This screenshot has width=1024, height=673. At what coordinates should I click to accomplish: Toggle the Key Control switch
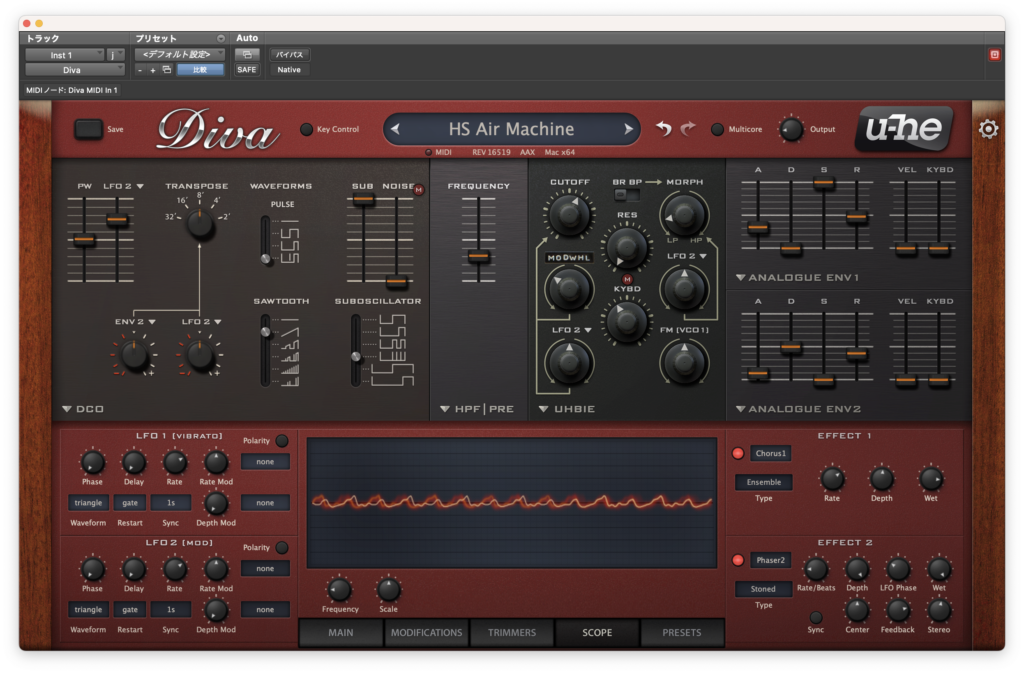pyautogui.click(x=306, y=129)
